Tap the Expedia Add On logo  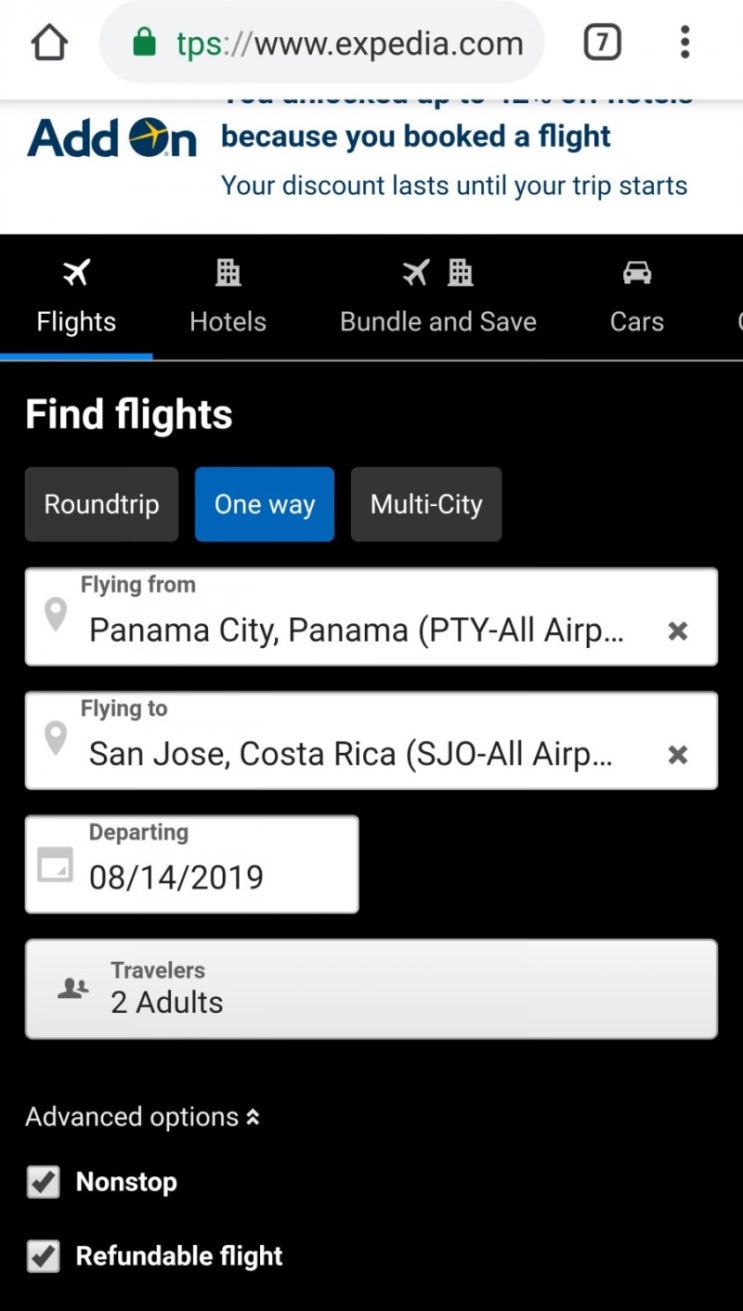coord(112,138)
